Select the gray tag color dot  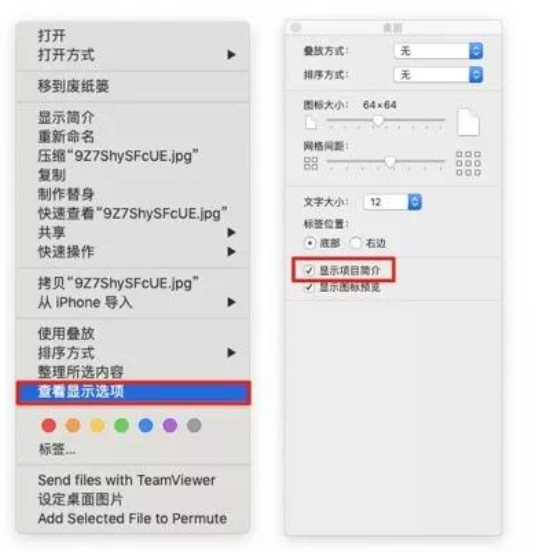pyautogui.click(x=194, y=425)
